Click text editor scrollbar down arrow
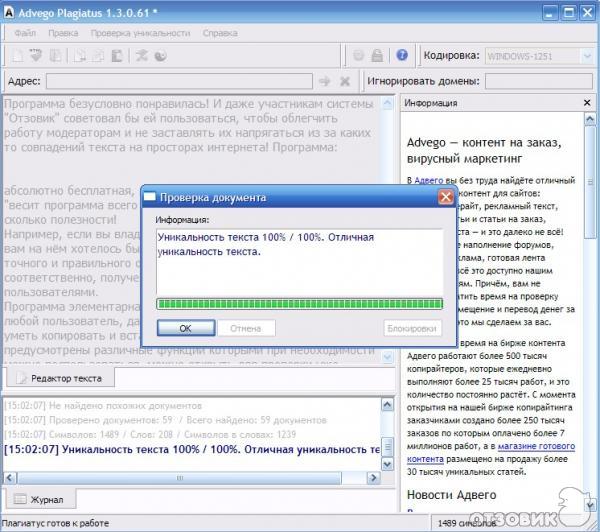 (388, 357)
